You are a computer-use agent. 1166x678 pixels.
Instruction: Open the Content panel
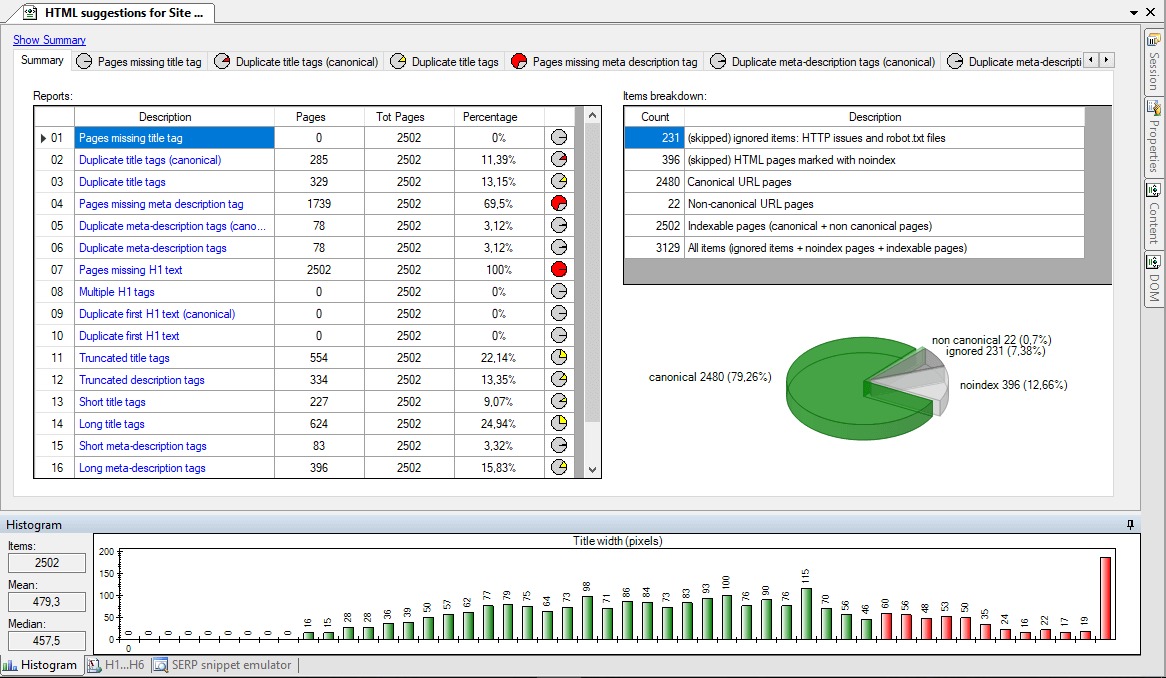1152,215
